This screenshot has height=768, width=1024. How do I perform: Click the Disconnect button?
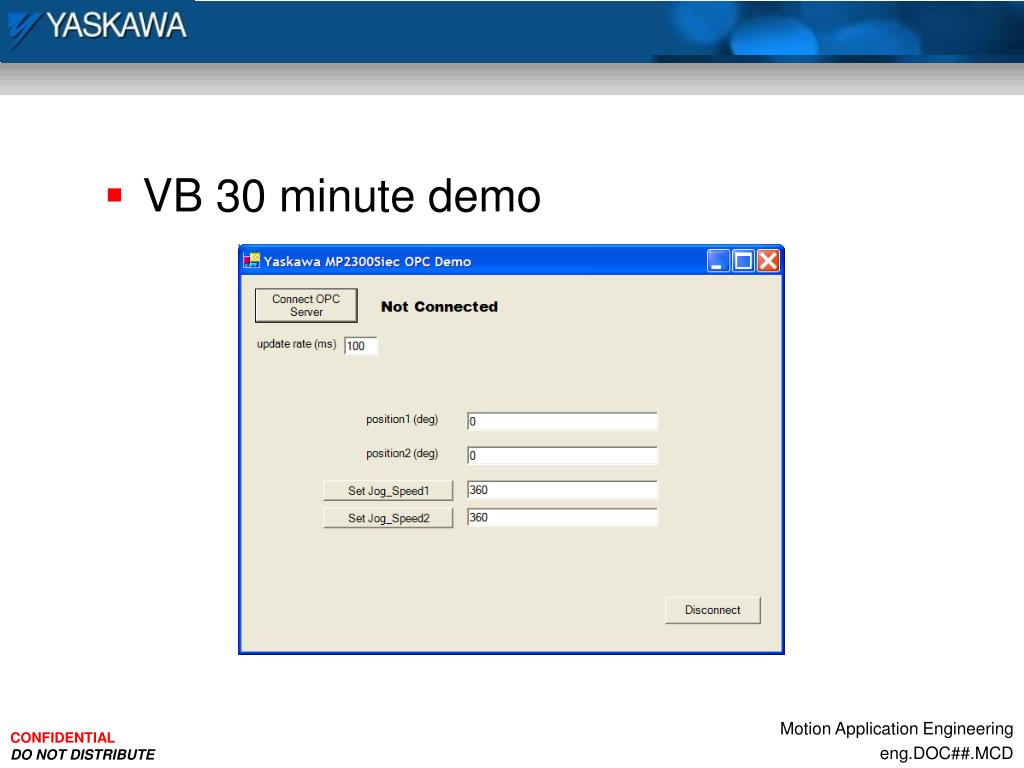point(712,610)
